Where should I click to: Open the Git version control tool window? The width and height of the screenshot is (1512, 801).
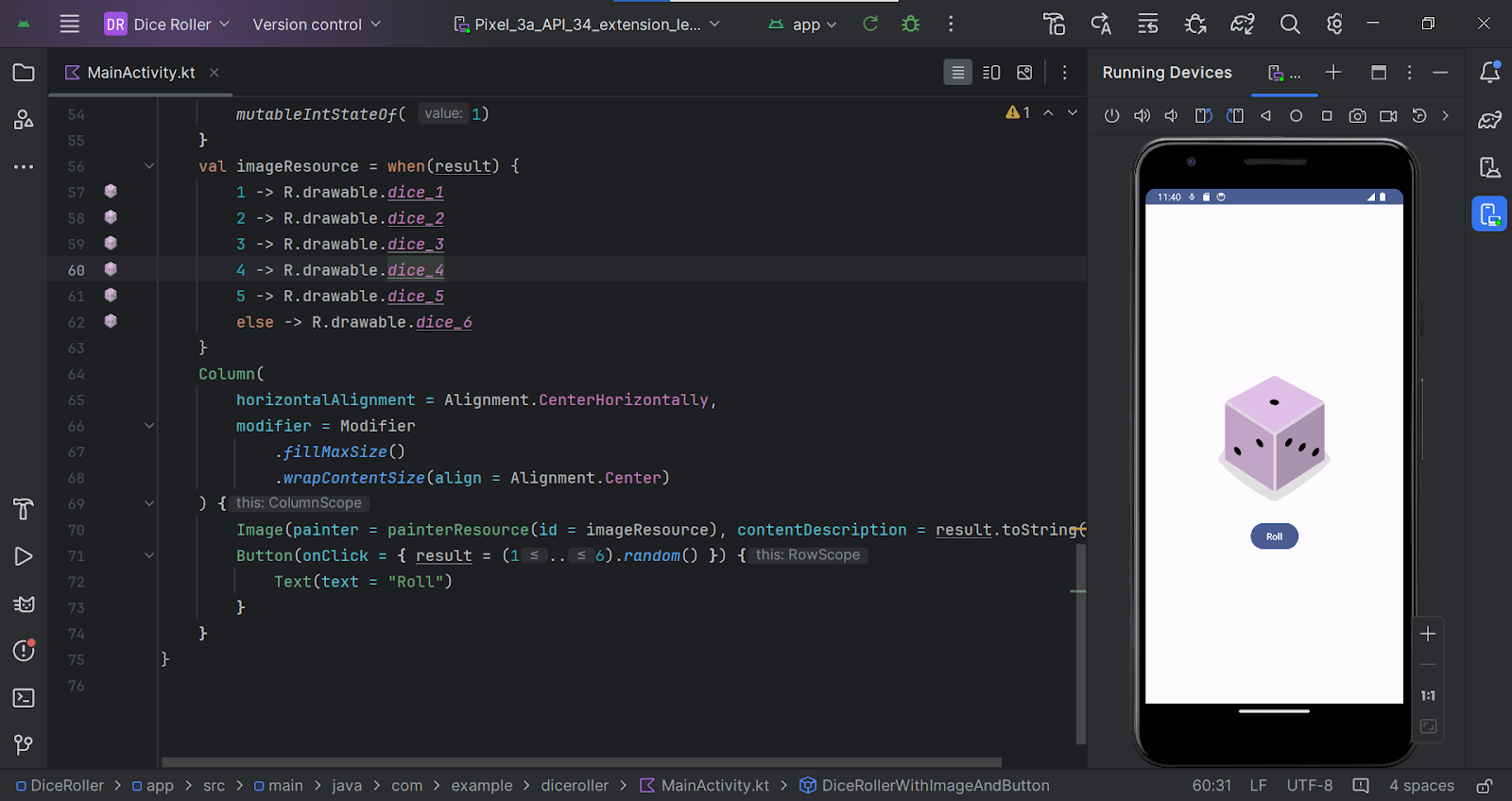(24, 744)
